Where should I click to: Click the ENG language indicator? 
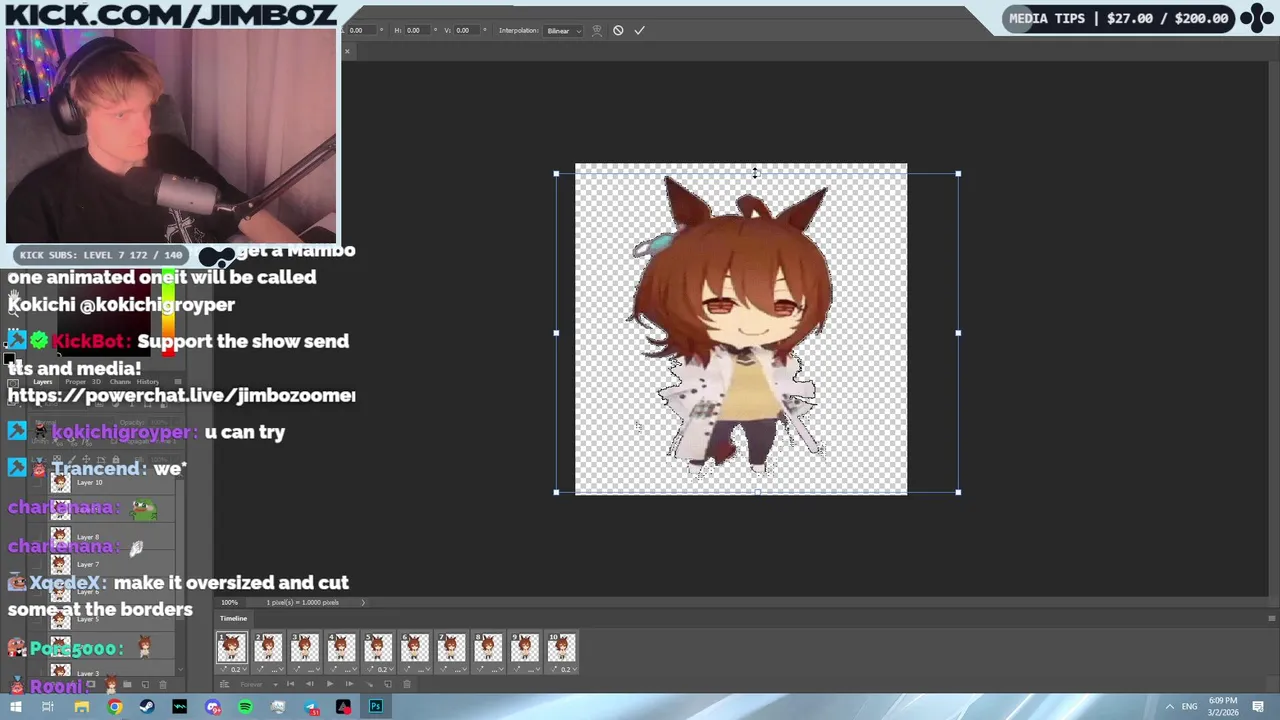click(1190, 707)
